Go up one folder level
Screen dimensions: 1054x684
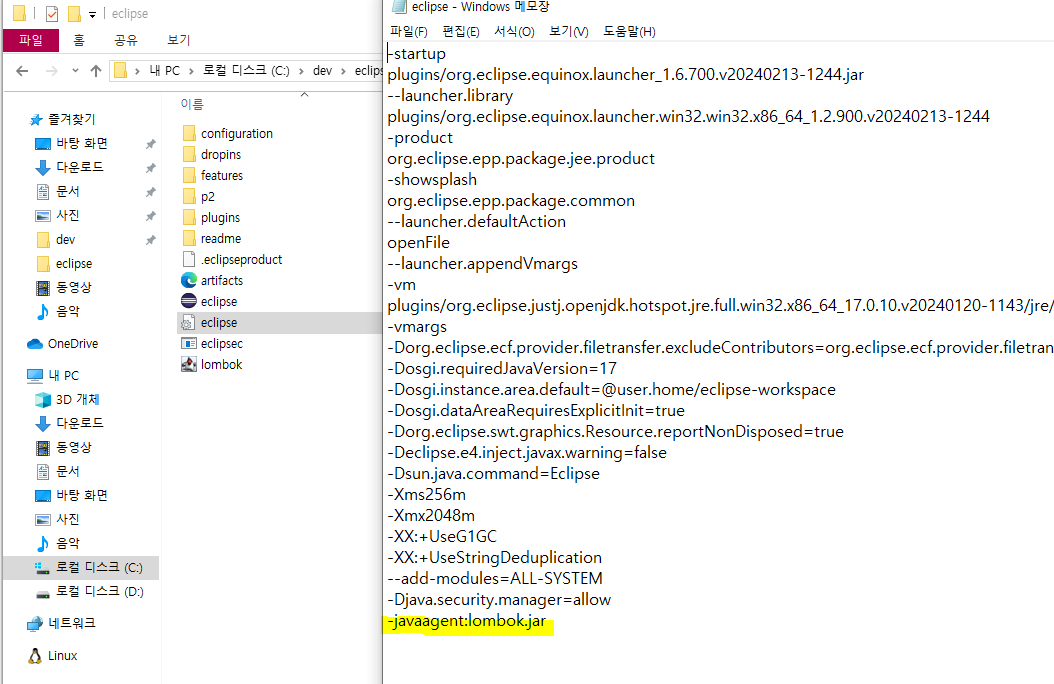[96, 71]
